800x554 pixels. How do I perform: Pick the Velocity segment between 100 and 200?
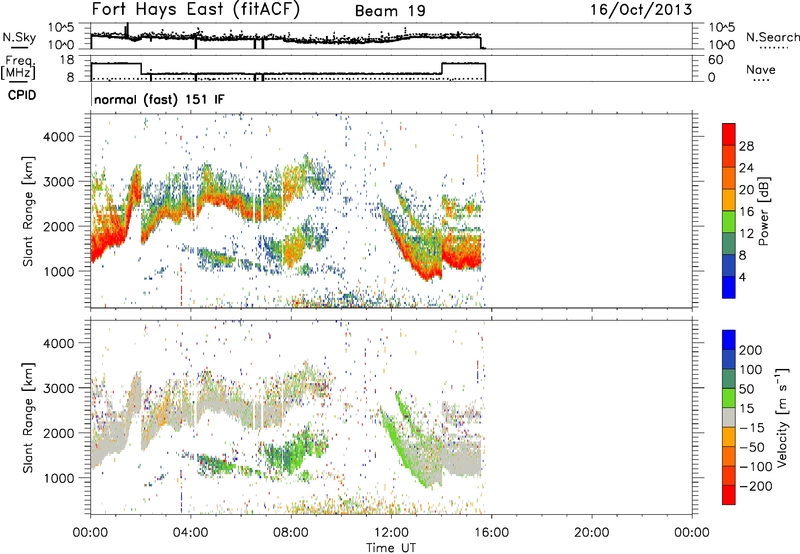click(x=729, y=359)
